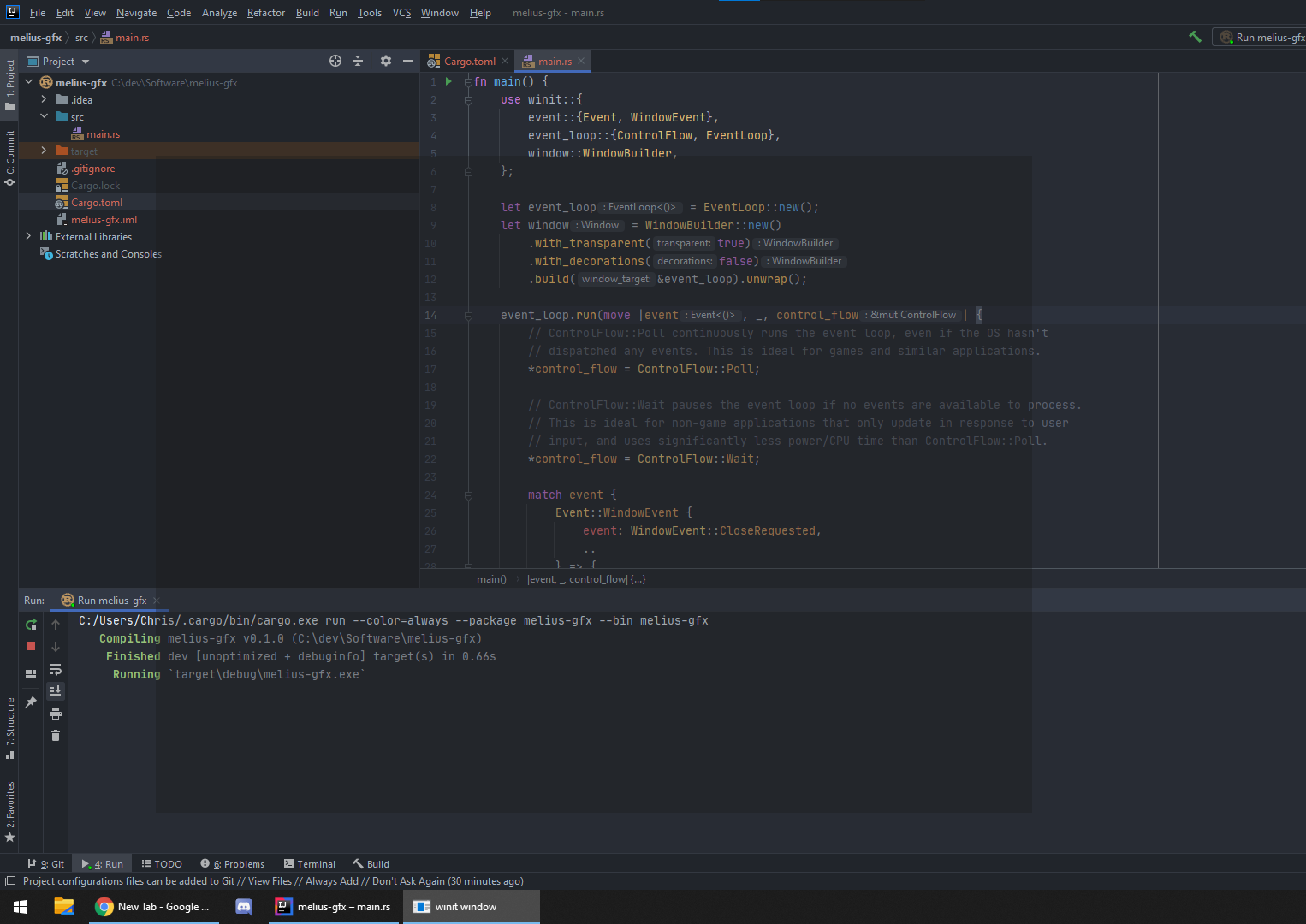The image size is (1306, 924).
Task: Open the Terminal tool window
Action: click(310, 863)
